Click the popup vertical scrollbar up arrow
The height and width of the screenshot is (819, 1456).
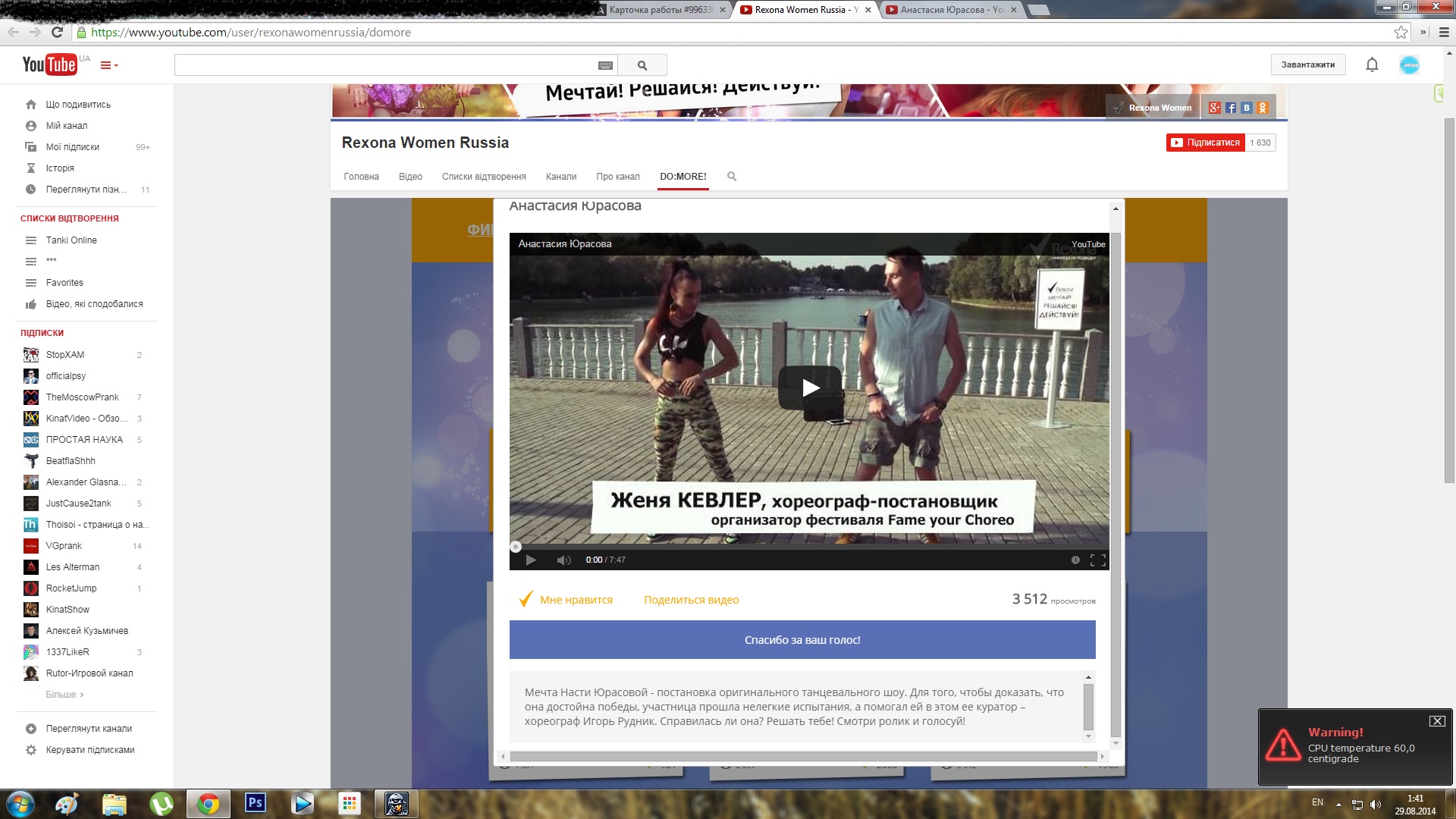pos(1116,208)
